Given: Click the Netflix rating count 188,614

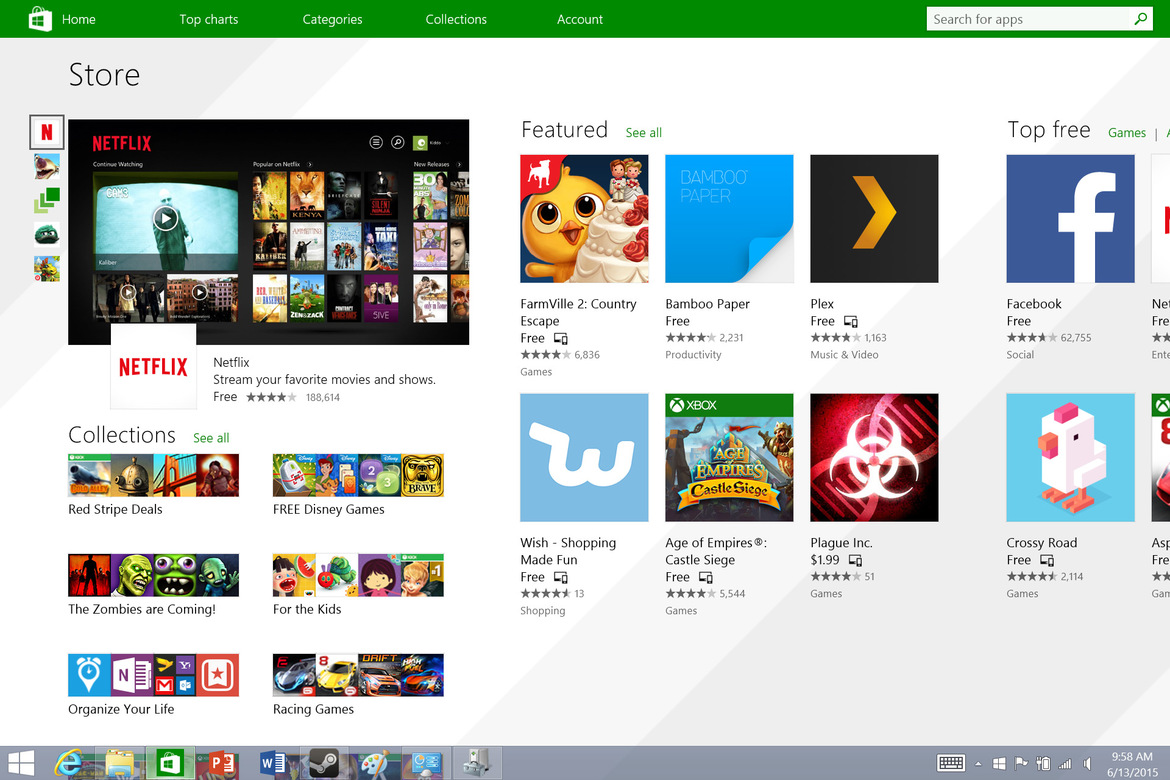Looking at the screenshot, I should 322,397.
